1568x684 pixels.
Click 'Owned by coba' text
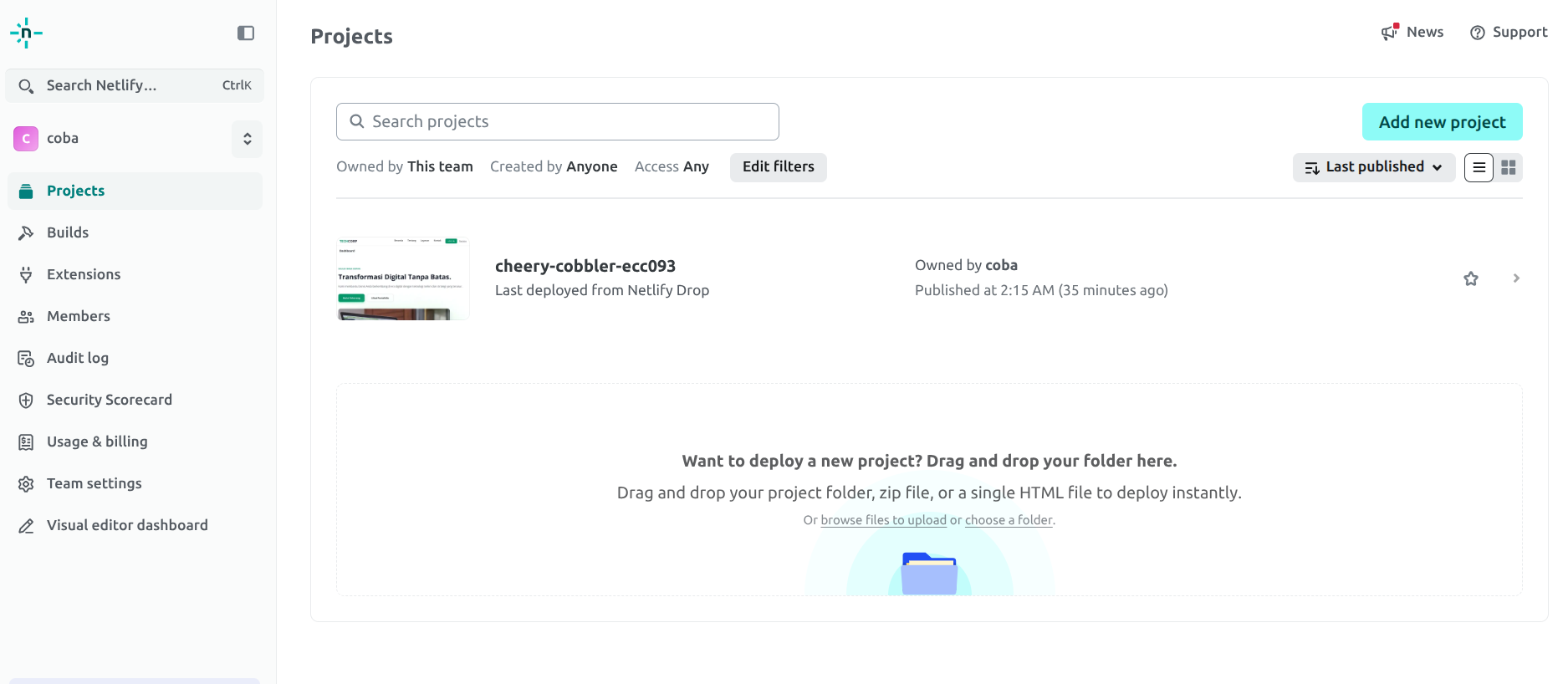tap(966, 266)
